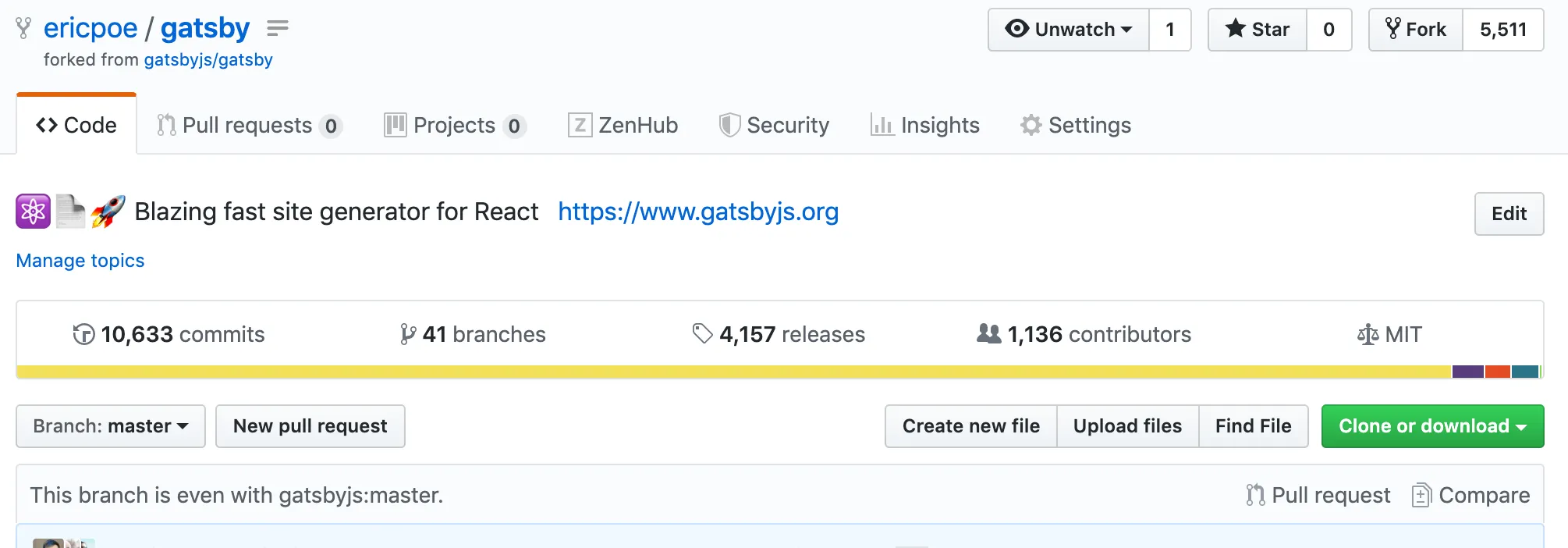Click the Compare file-diff icon

(x=1421, y=495)
